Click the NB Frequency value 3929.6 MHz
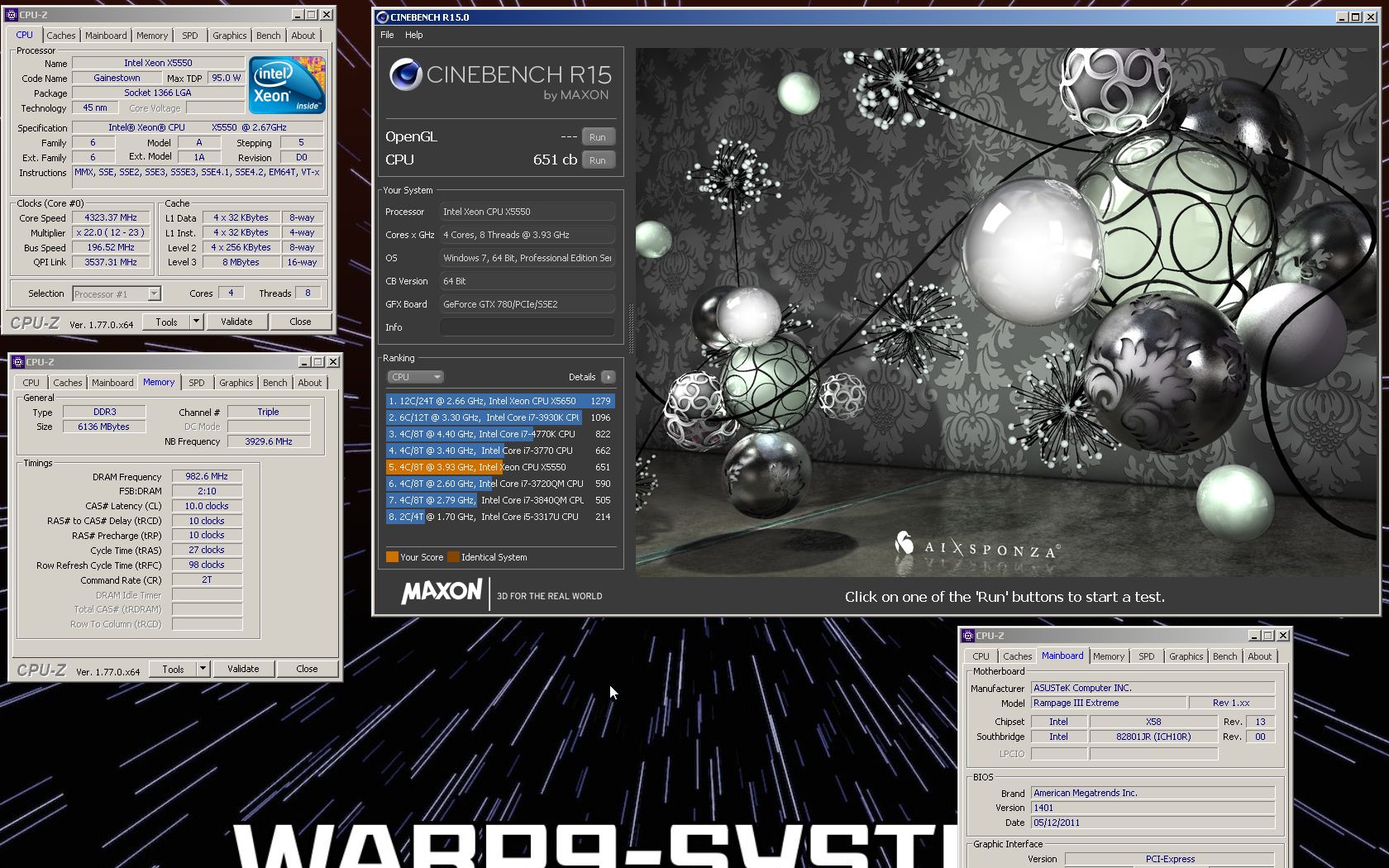 [269, 441]
